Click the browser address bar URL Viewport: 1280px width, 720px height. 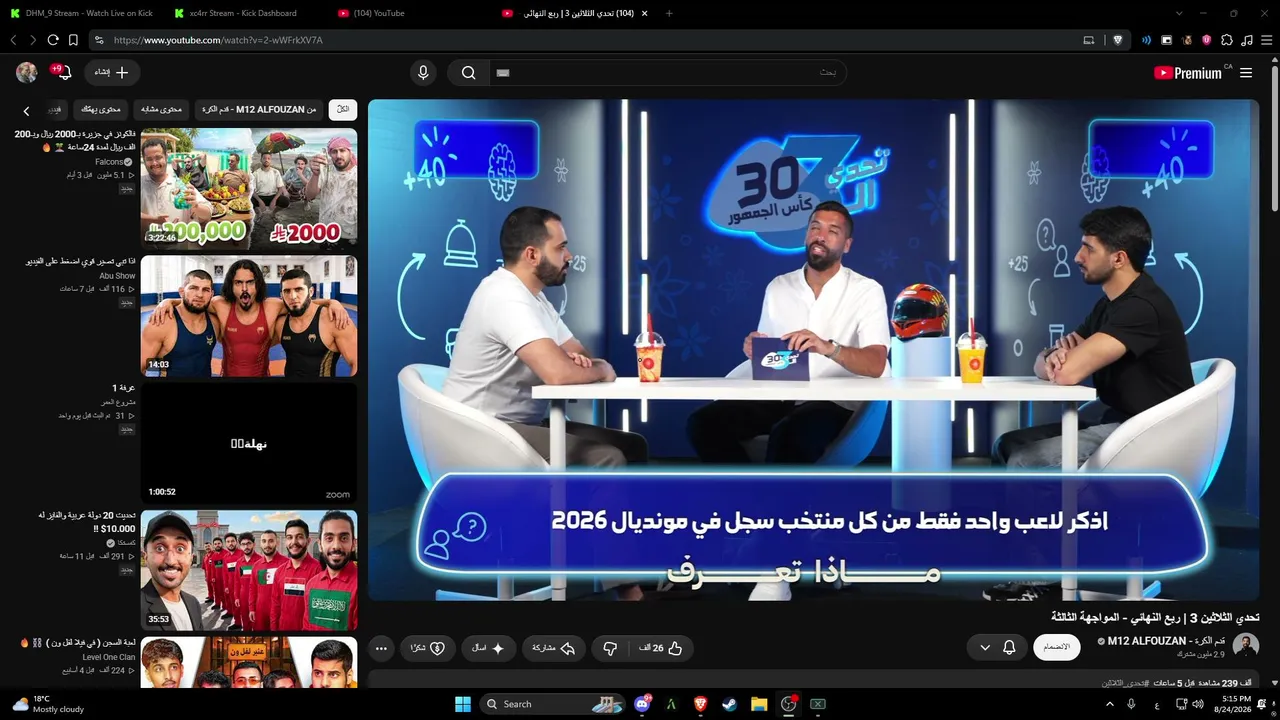[218, 40]
